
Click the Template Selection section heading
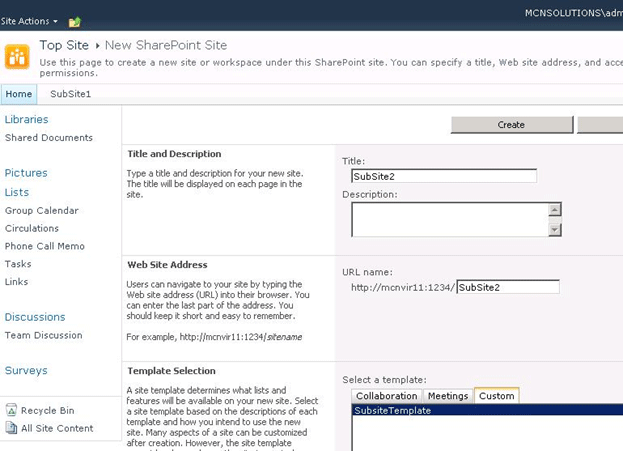[171, 371]
